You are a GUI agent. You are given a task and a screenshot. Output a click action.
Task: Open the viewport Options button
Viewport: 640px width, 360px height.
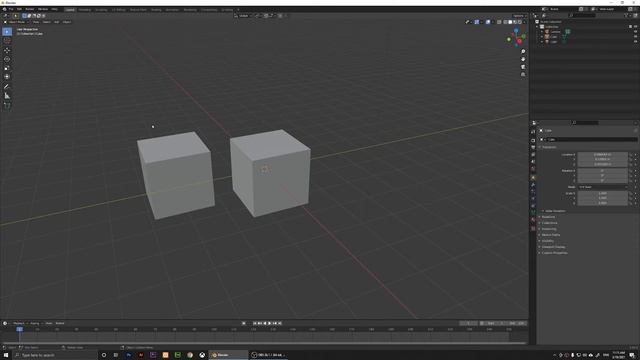coord(518,16)
